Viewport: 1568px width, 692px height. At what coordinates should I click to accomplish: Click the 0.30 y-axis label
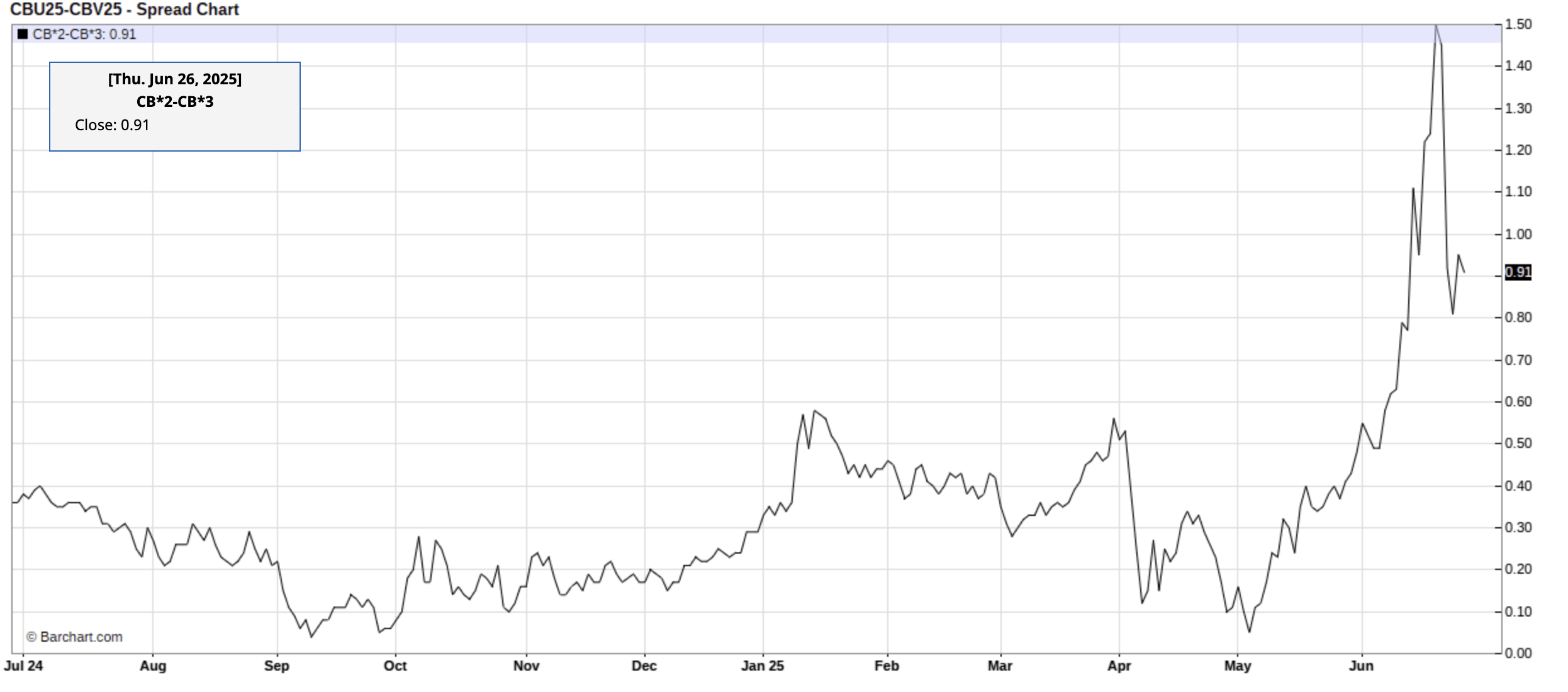pos(1518,528)
